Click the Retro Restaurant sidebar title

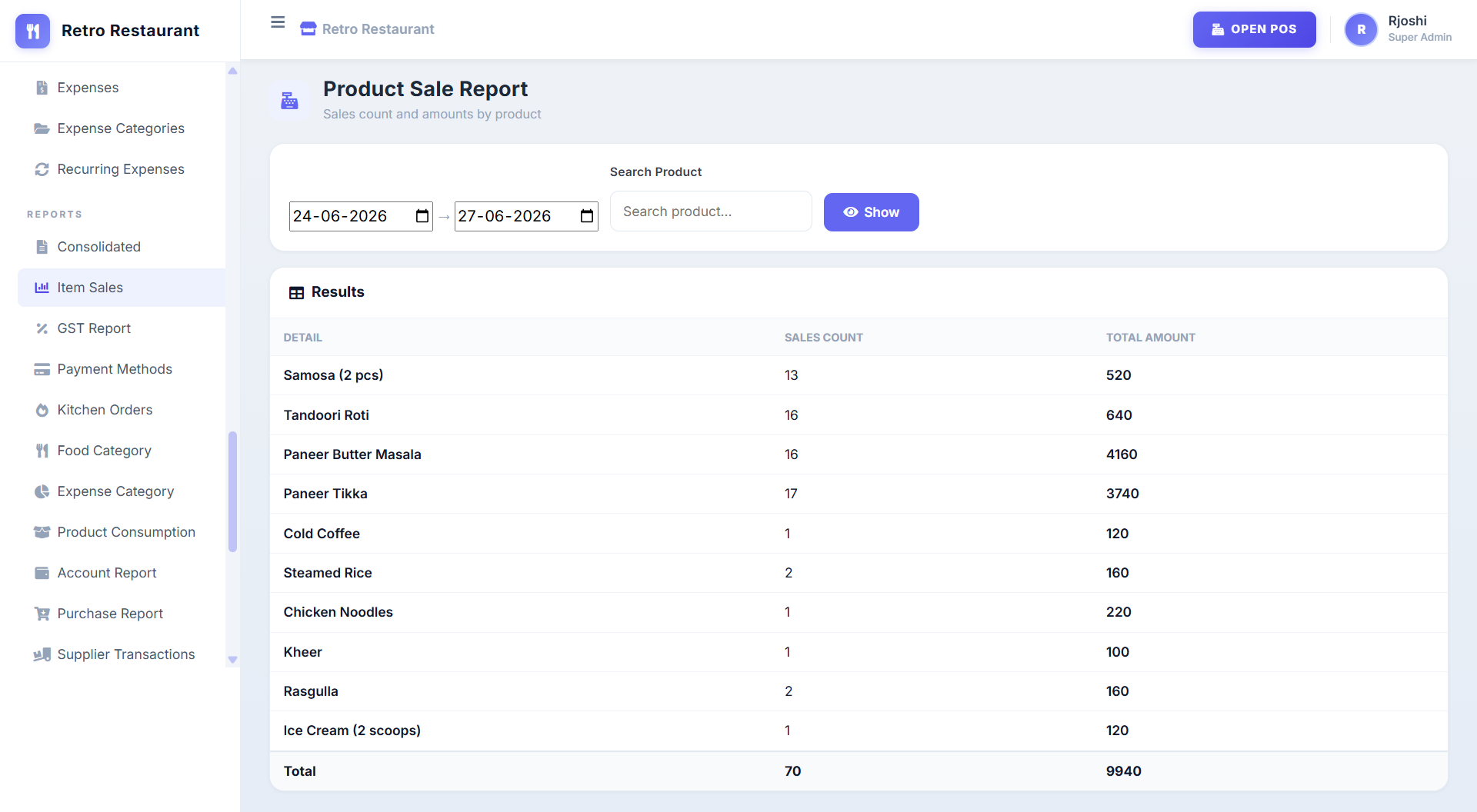(x=130, y=31)
